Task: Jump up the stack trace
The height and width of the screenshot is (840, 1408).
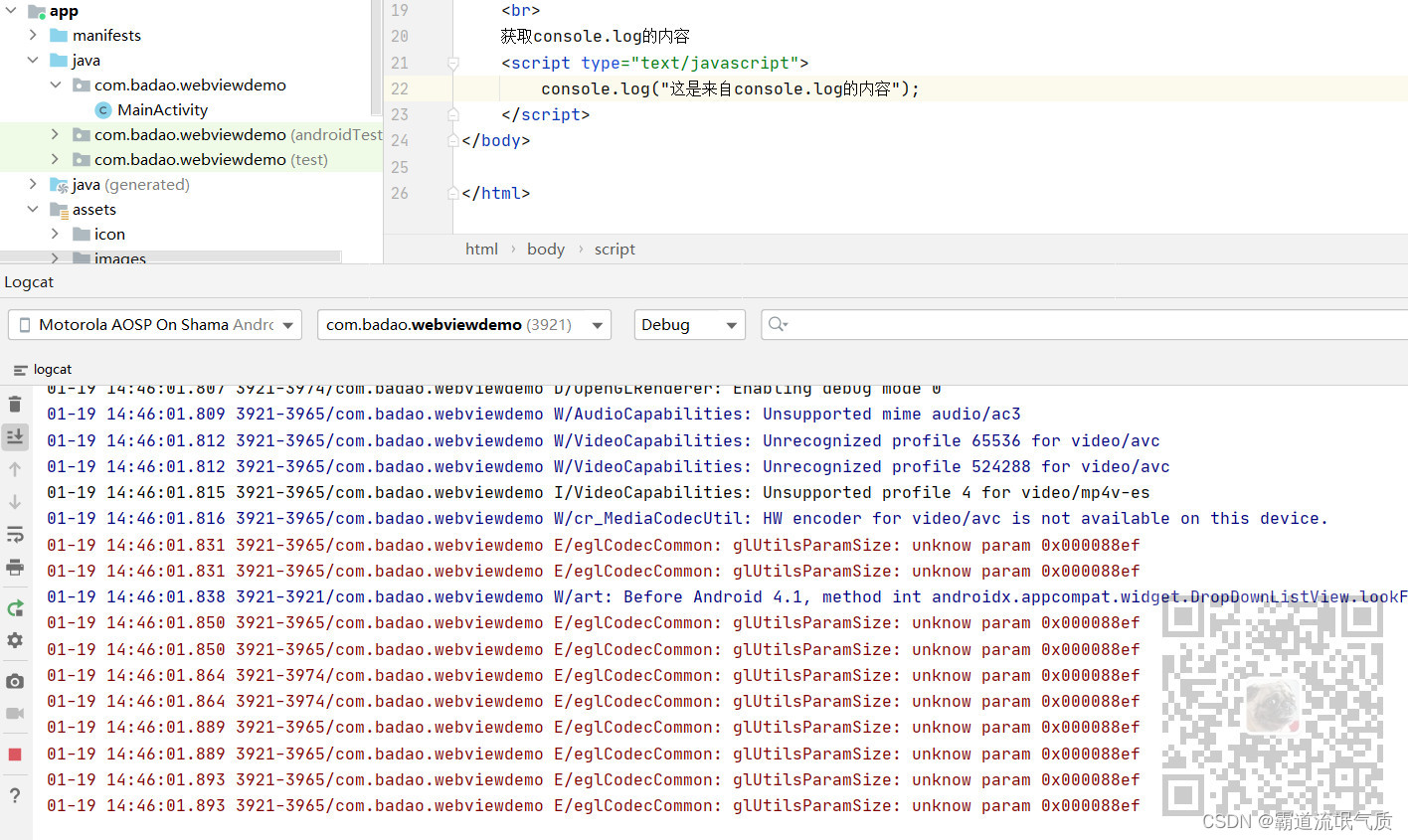Action: tap(14, 467)
